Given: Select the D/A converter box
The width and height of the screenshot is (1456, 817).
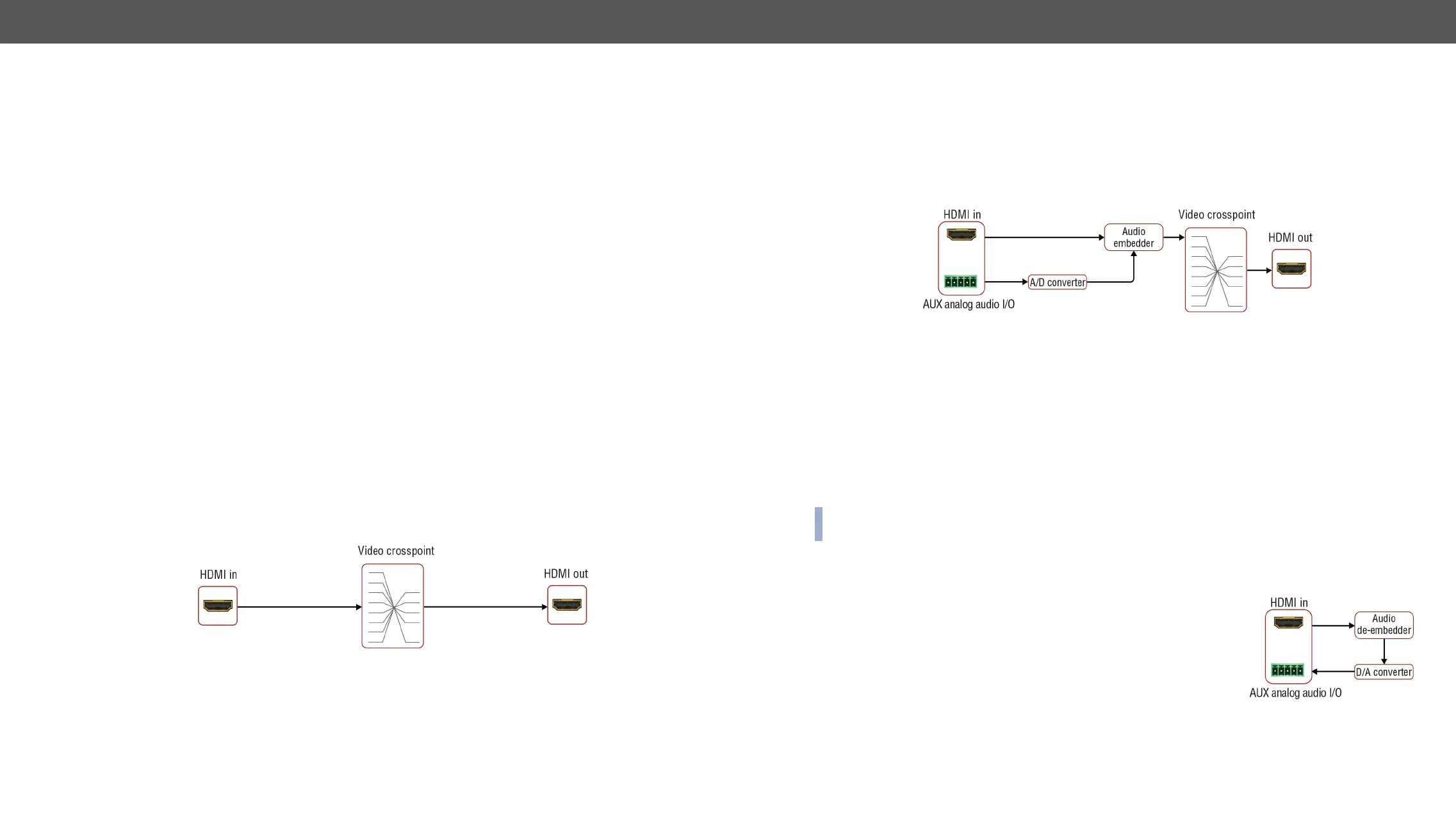Looking at the screenshot, I should (1384, 672).
